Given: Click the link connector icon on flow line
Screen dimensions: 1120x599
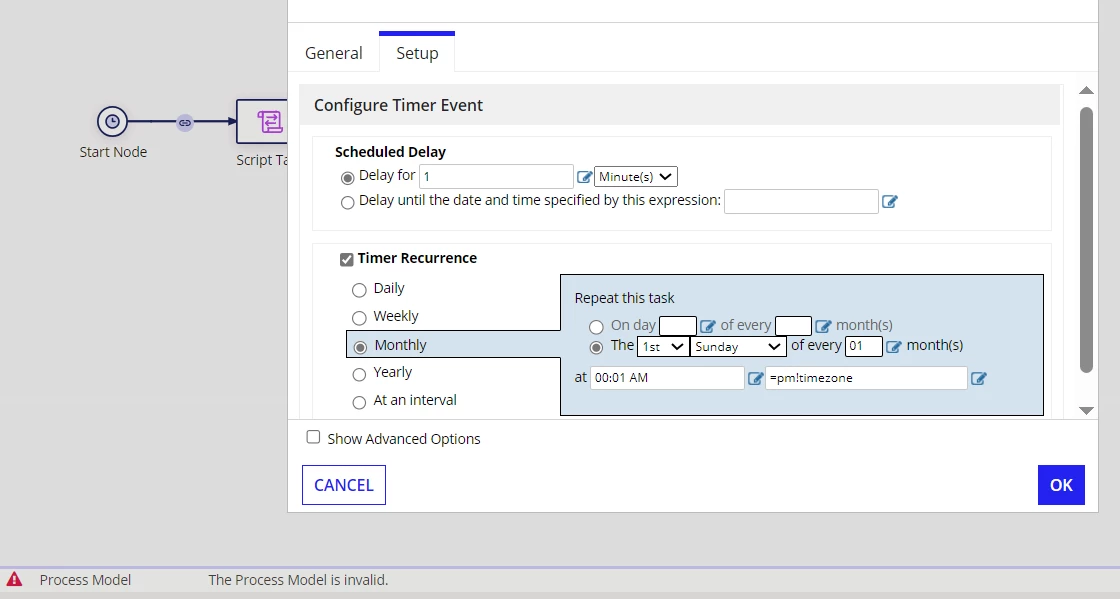Looking at the screenshot, I should coord(185,122).
